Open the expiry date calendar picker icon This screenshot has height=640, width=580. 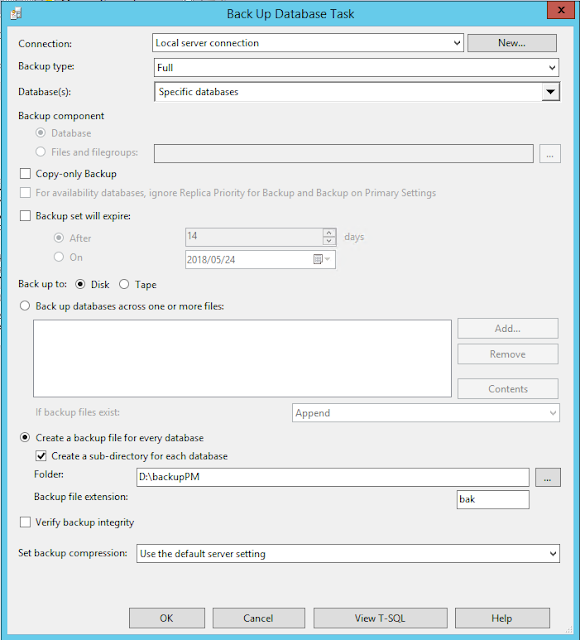[x=321, y=259]
